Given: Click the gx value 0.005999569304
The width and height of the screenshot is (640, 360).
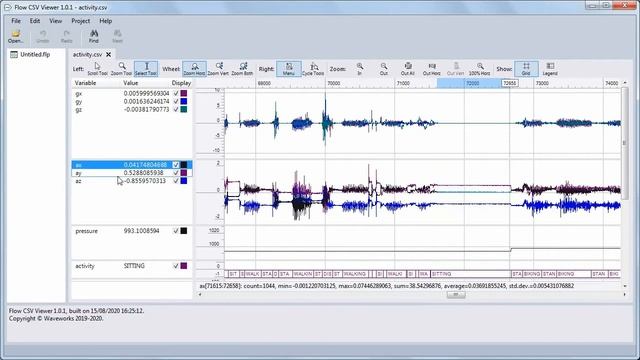Looking at the screenshot, I should coord(146,93).
